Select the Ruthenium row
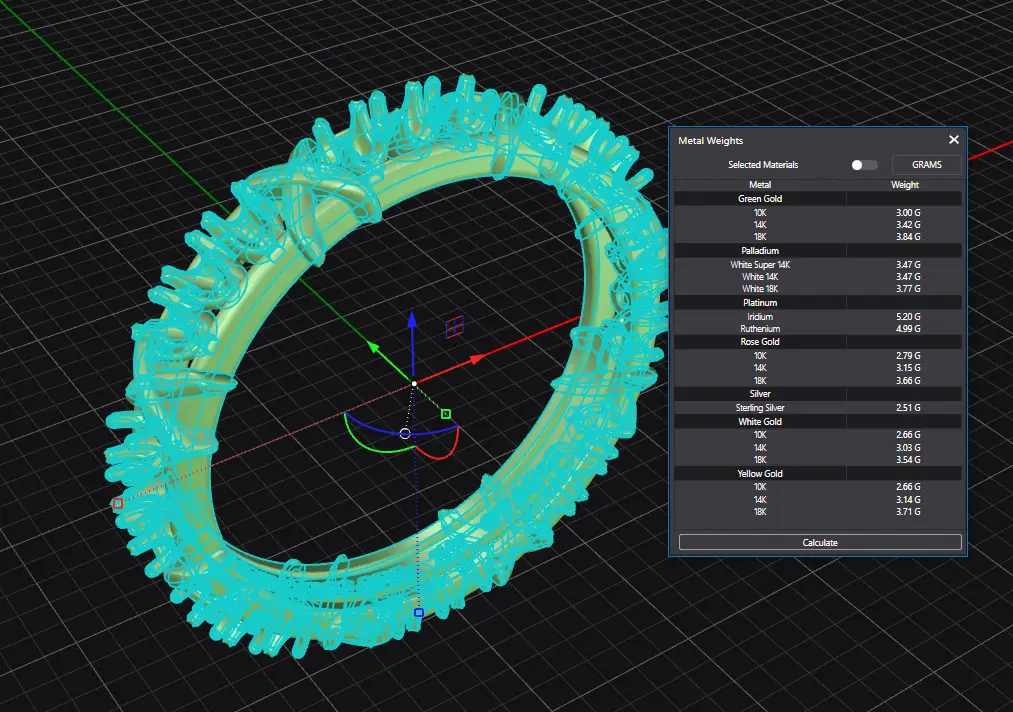Screen dimensions: 1013x712 click(x=818, y=329)
